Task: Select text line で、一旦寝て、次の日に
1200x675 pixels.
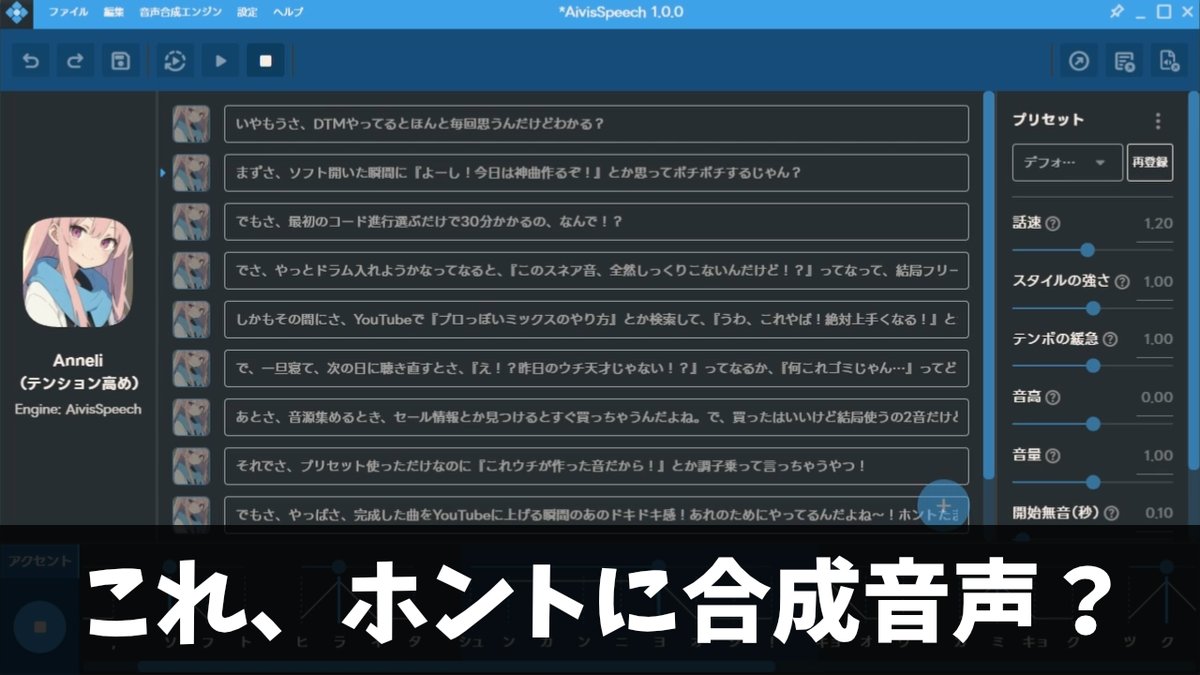Action: 596,368
